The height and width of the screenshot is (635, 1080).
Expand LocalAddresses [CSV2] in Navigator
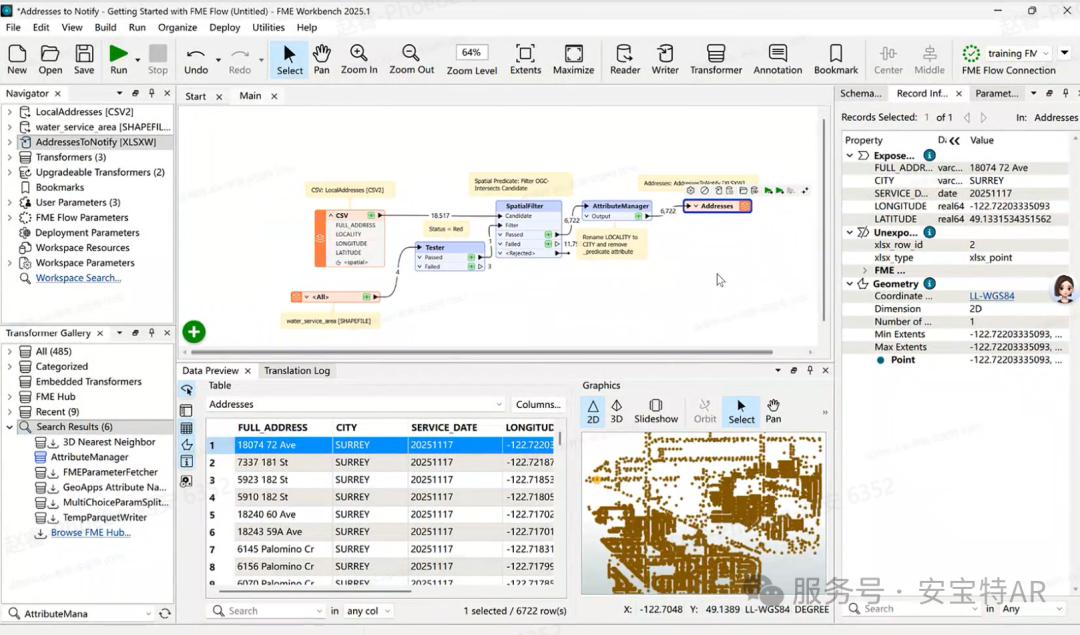pos(10,112)
